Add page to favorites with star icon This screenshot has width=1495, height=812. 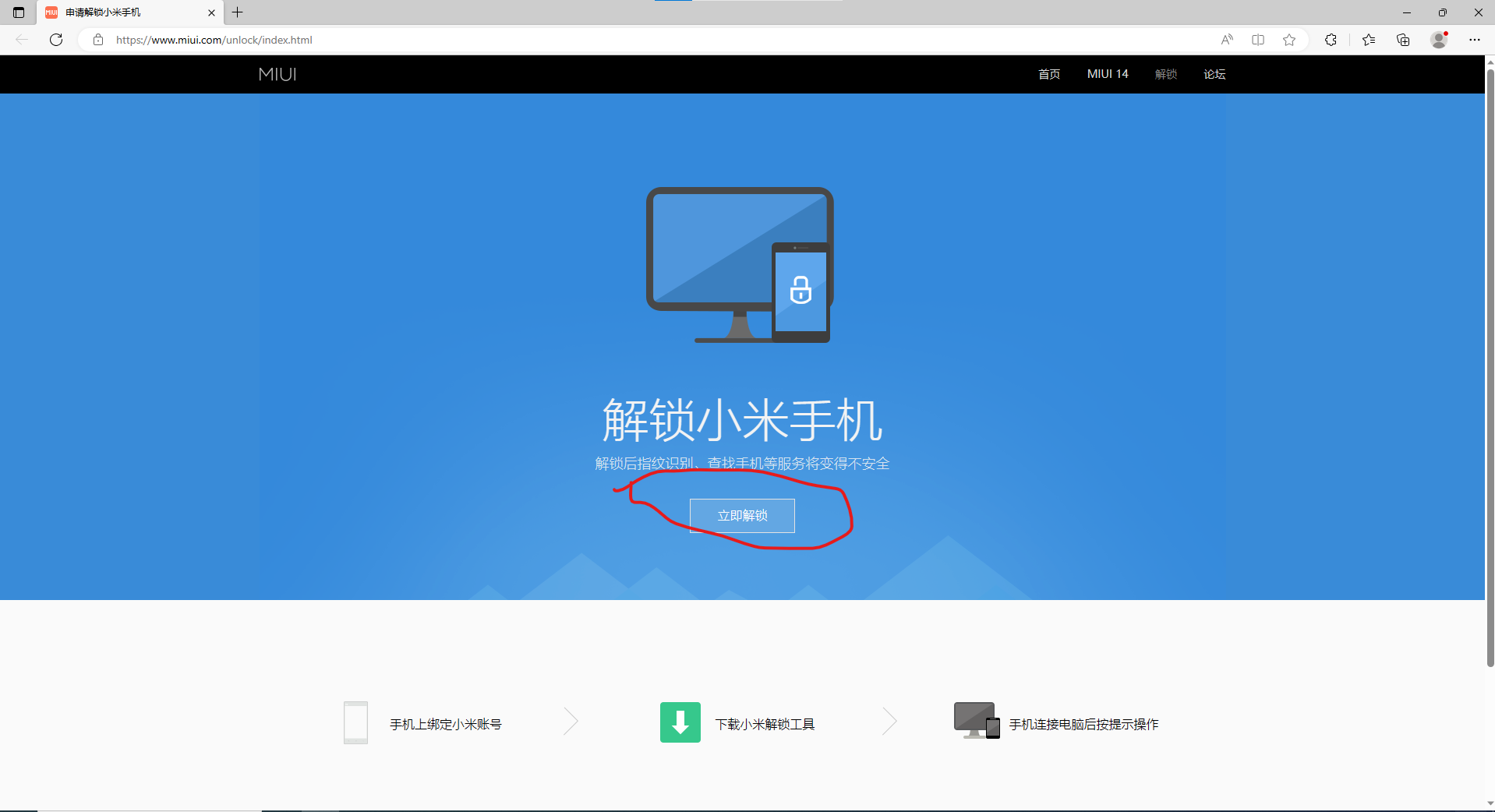[1289, 40]
